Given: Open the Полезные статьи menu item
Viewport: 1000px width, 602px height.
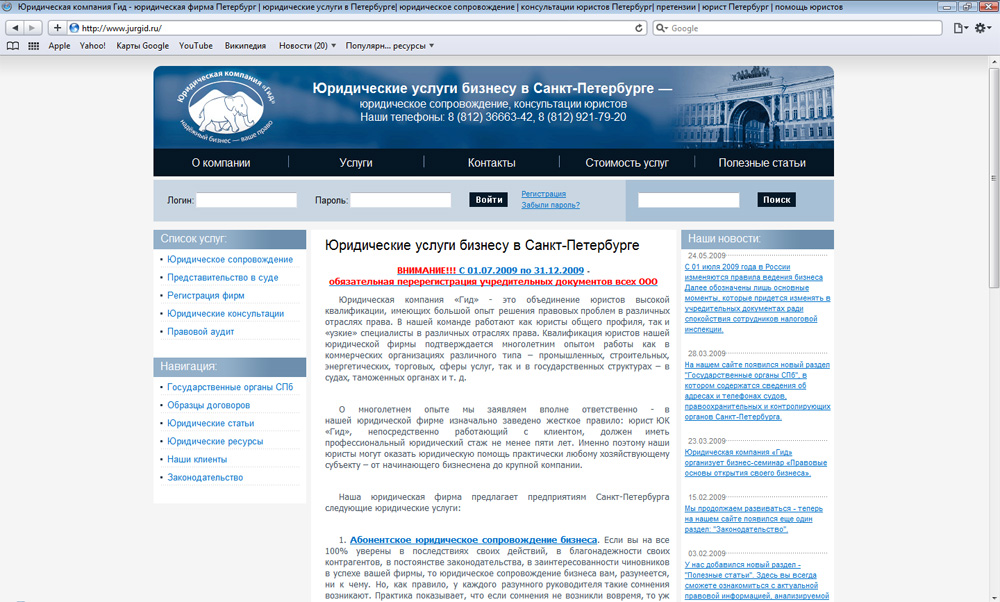Looking at the screenshot, I should 762,163.
